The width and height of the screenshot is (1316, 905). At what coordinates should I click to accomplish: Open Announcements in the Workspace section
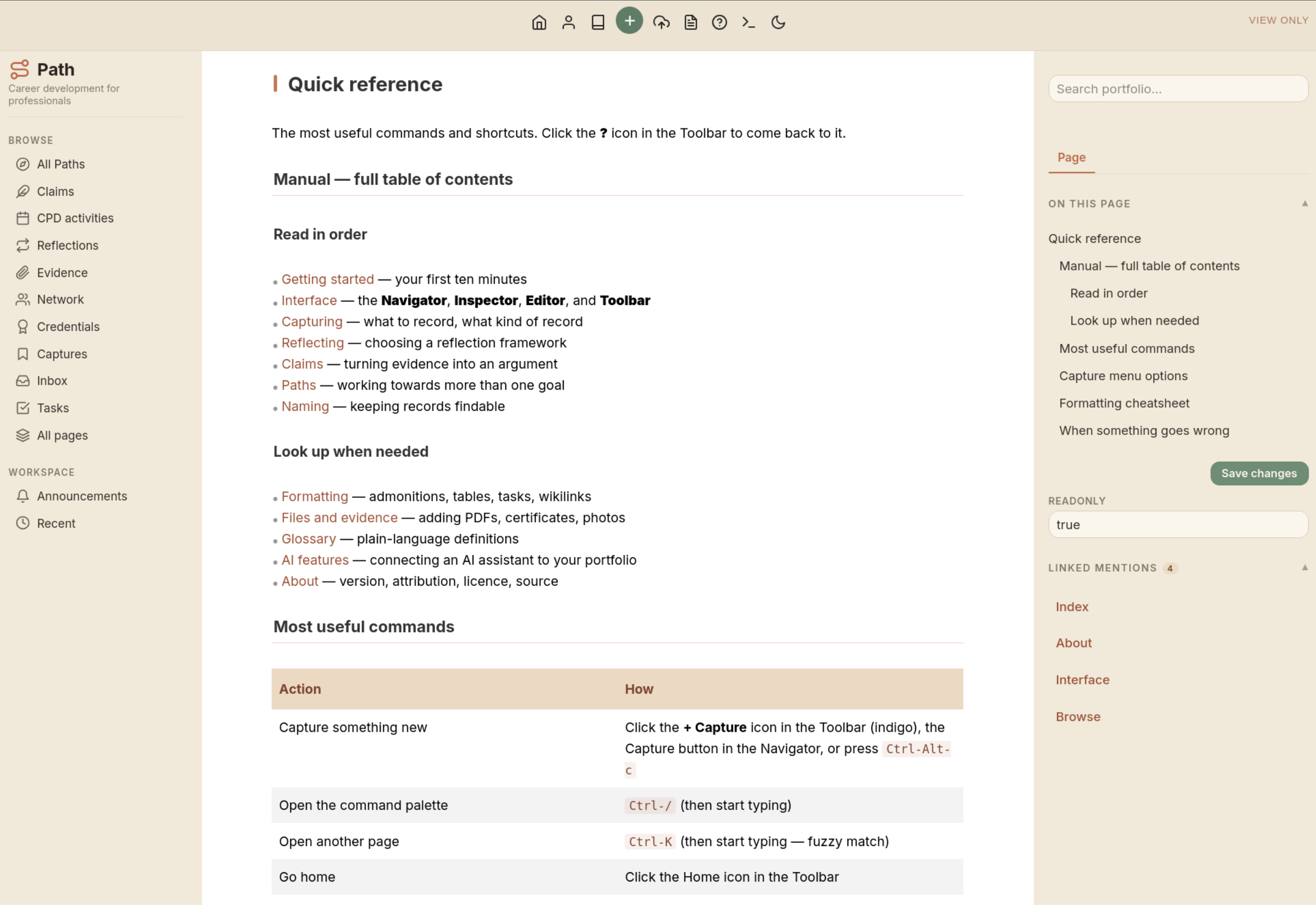(x=81, y=496)
